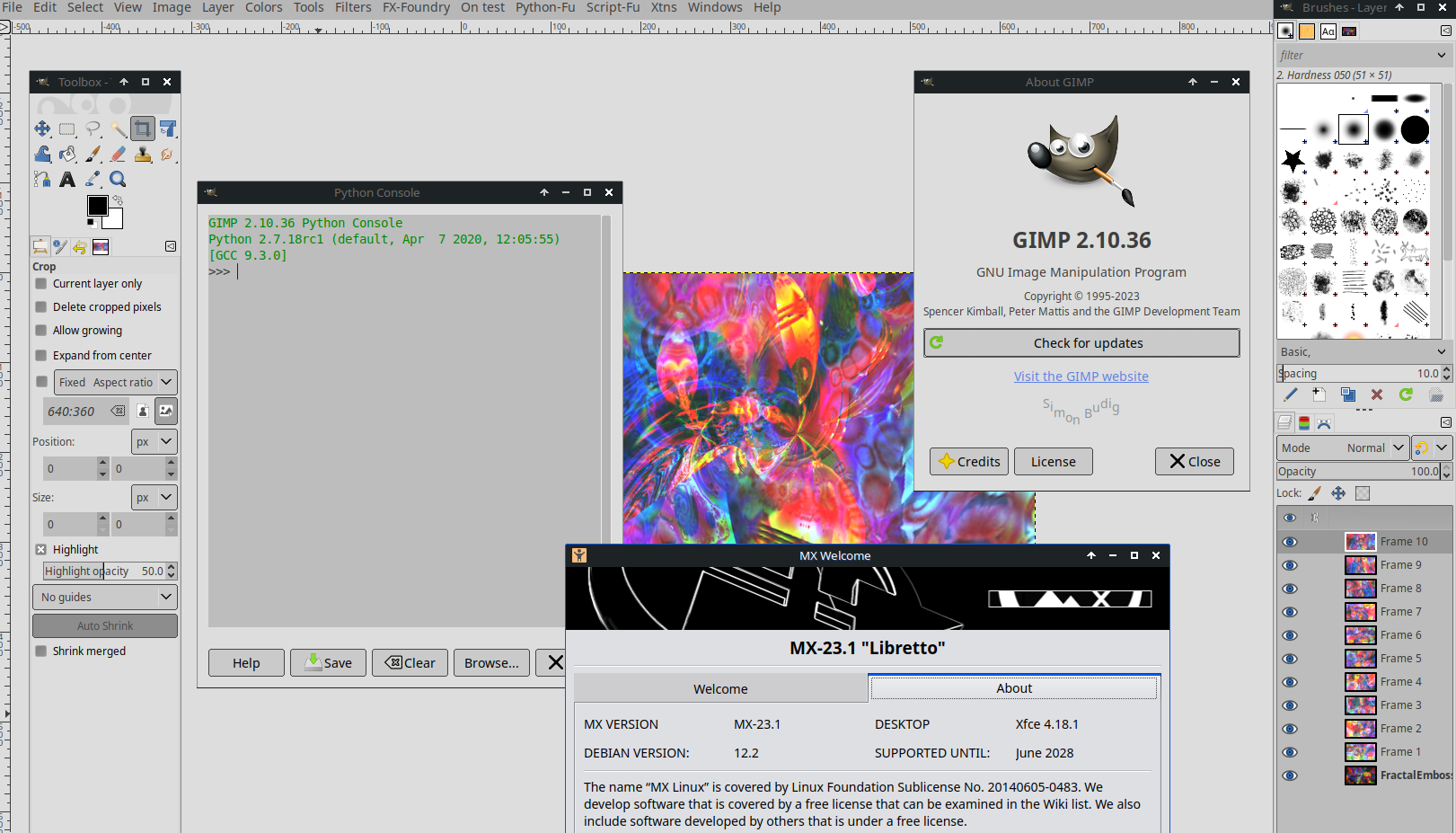Lock pixels with the paintbrush lock icon
The width and height of the screenshot is (1456, 833).
coord(1315,493)
